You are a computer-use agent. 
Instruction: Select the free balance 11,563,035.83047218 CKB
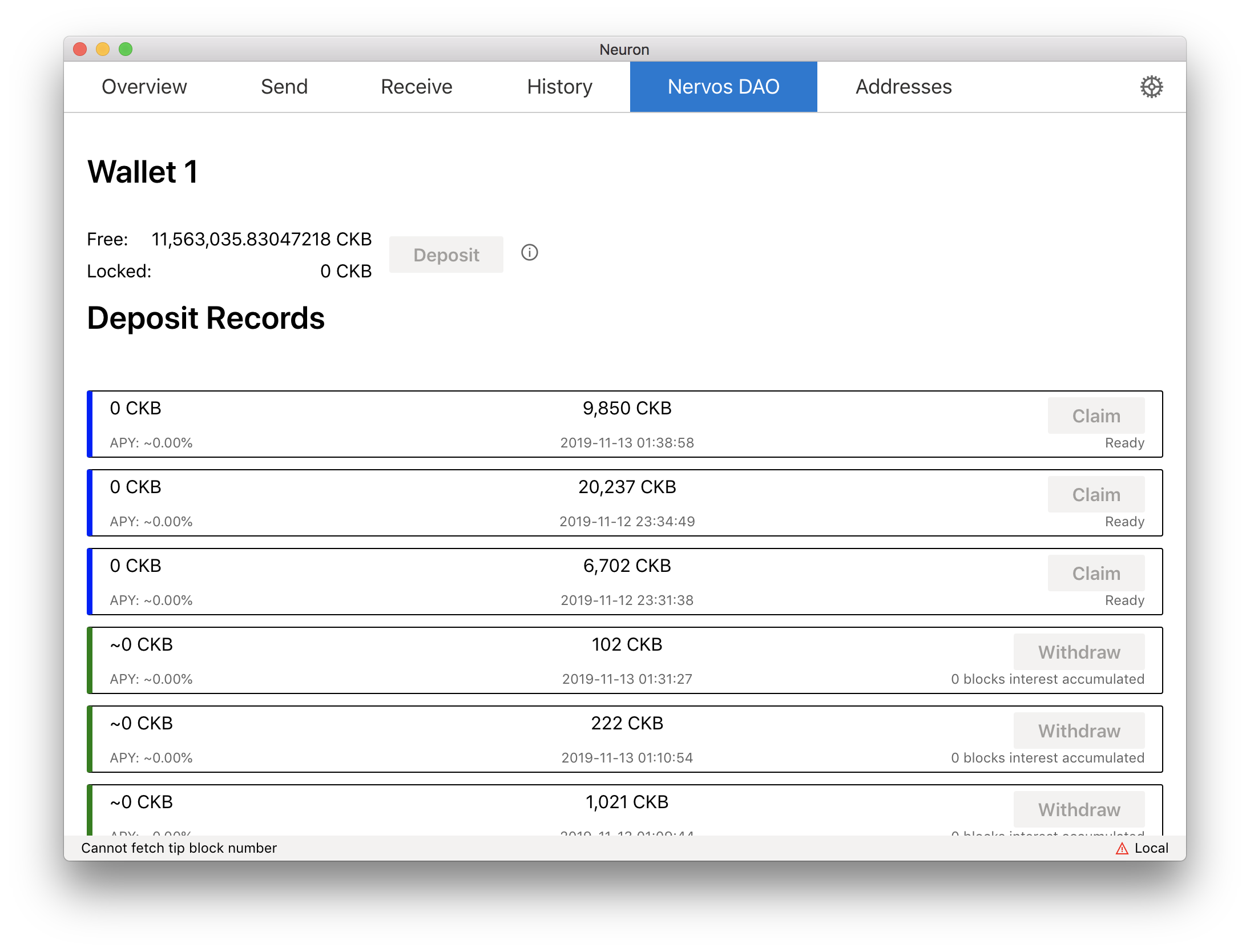click(x=261, y=239)
